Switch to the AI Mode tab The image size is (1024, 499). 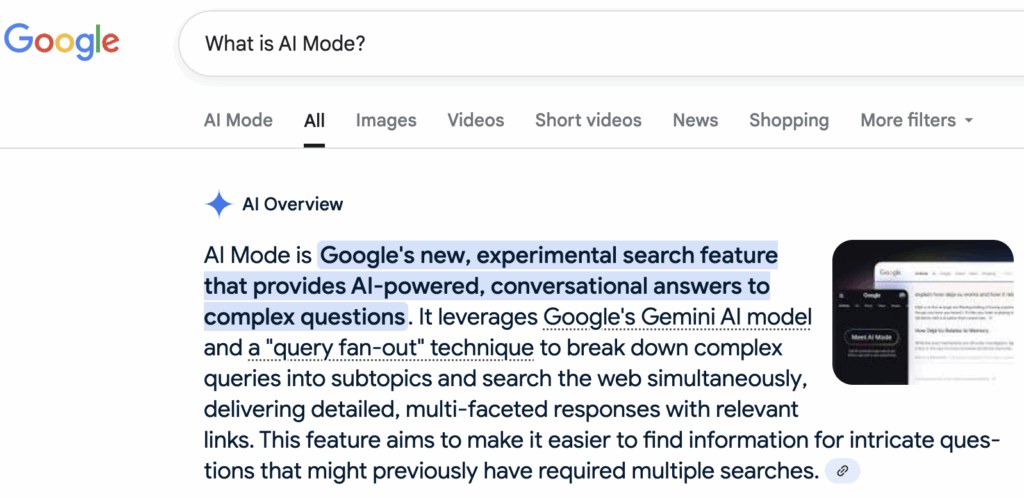(x=238, y=120)
